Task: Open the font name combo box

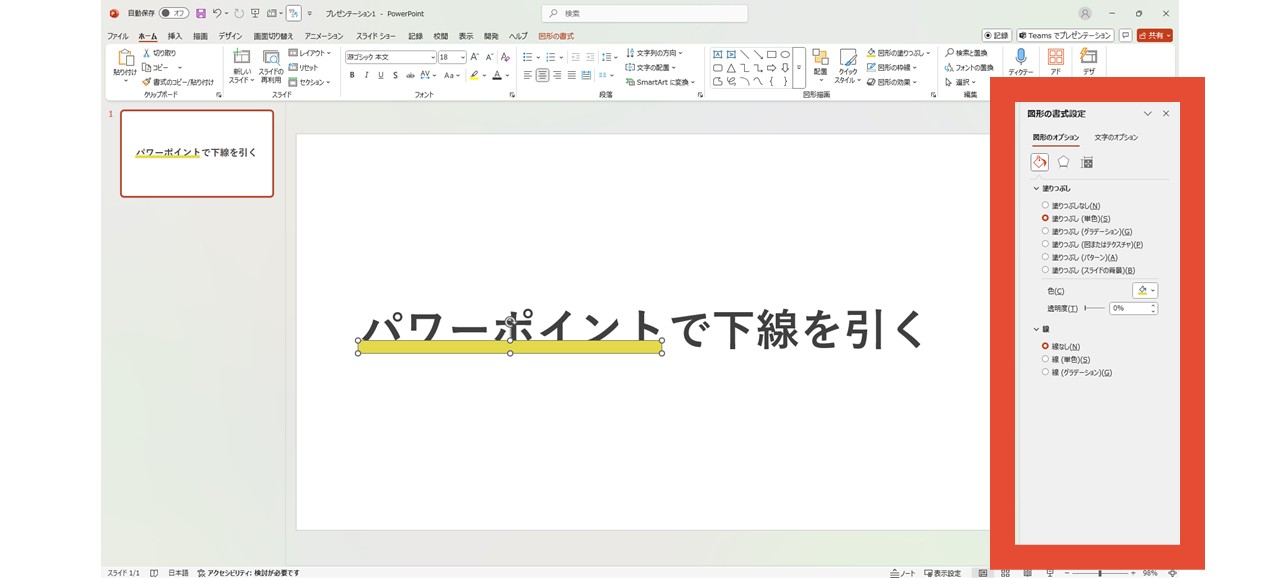Action: point(391,58)
